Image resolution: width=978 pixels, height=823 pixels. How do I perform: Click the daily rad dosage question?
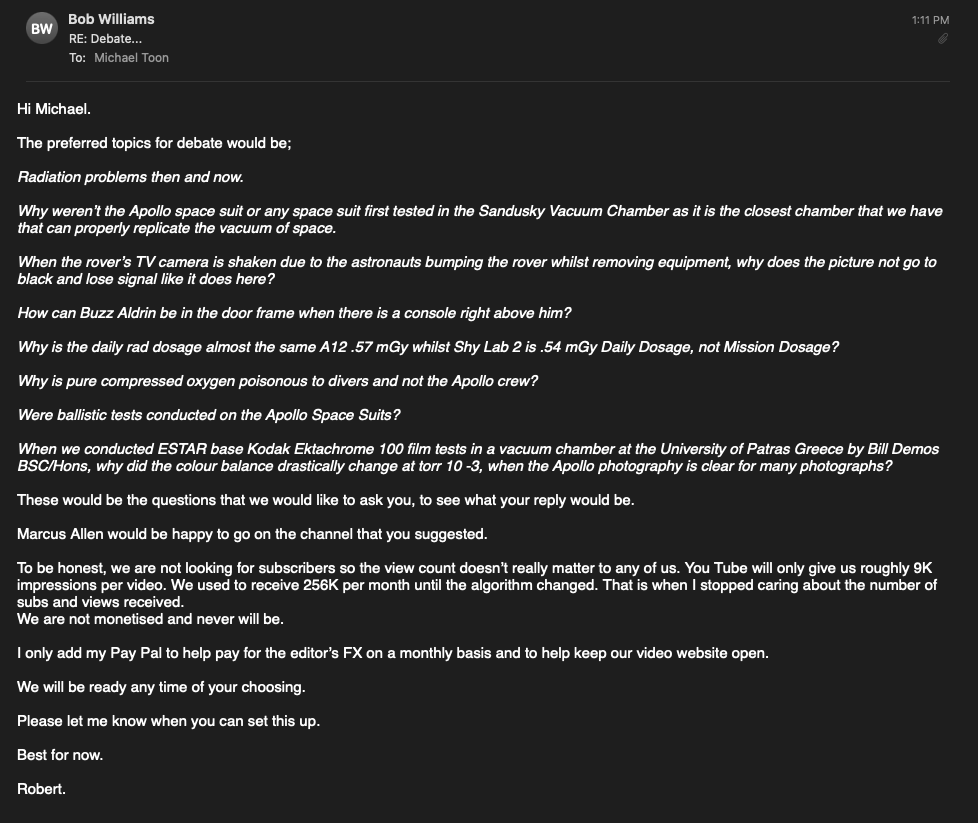click(x=428, y=347)
